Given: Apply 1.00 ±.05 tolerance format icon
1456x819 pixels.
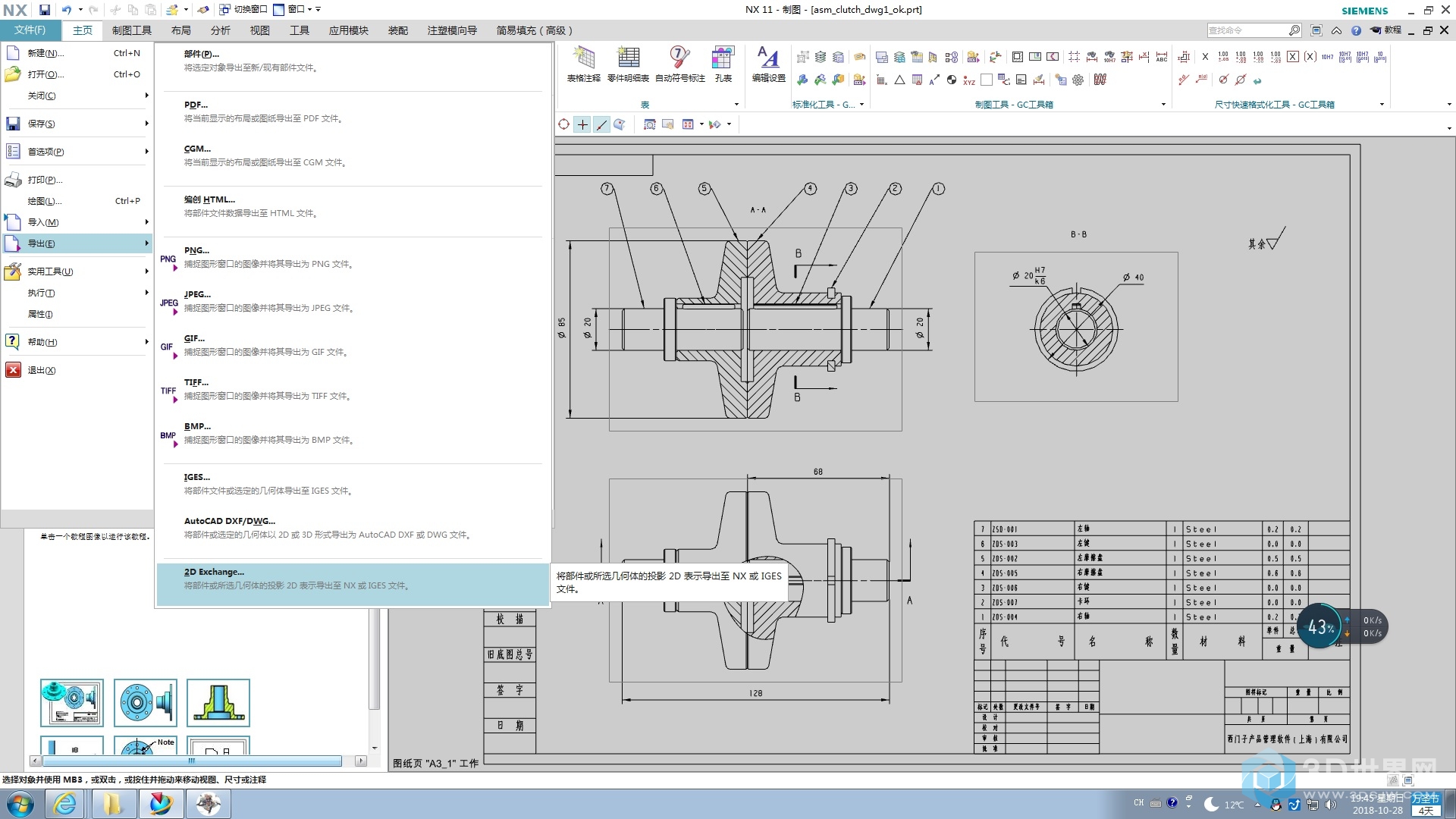Looking at the screenshot, I should click(1223, 57).
